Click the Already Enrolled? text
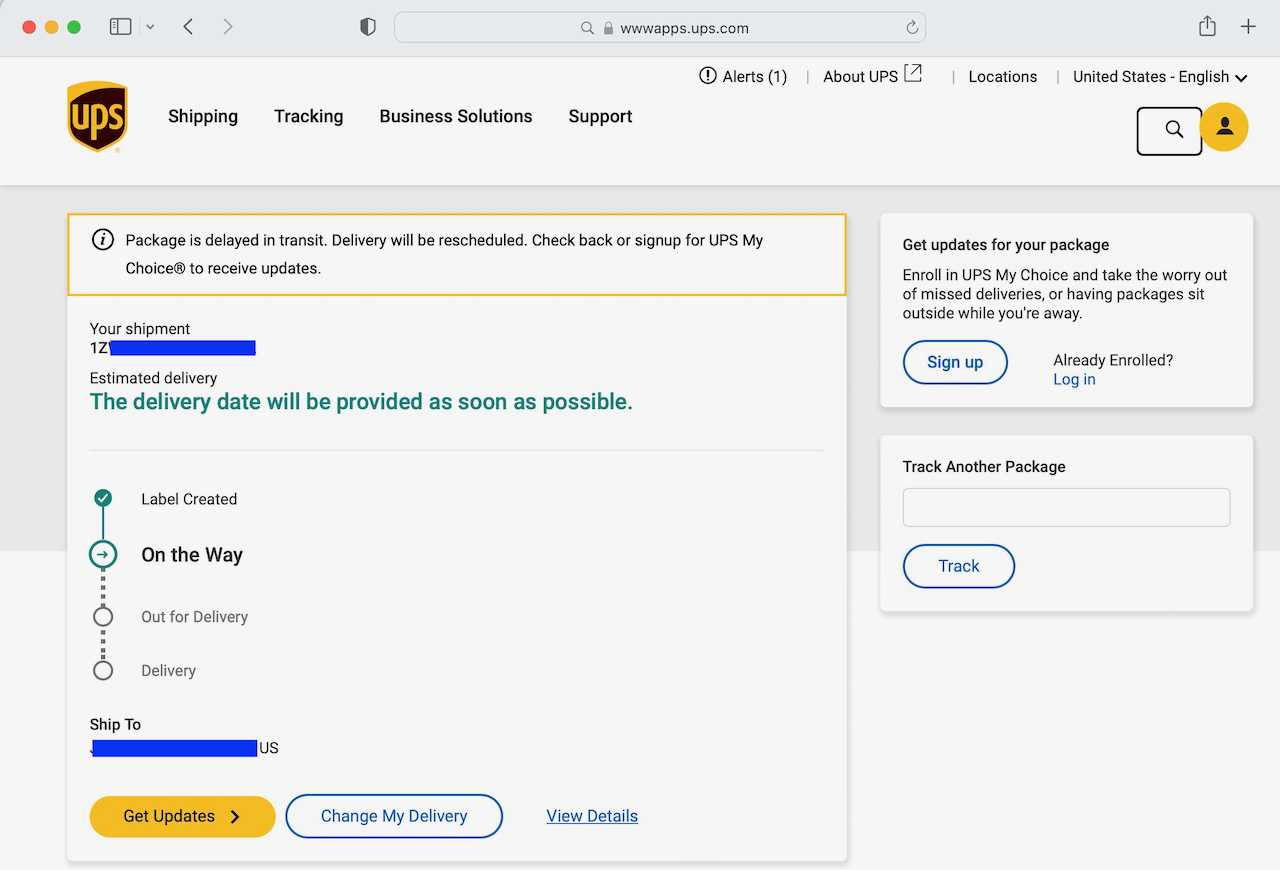 pyautogui.click(x=1113, y=360)
